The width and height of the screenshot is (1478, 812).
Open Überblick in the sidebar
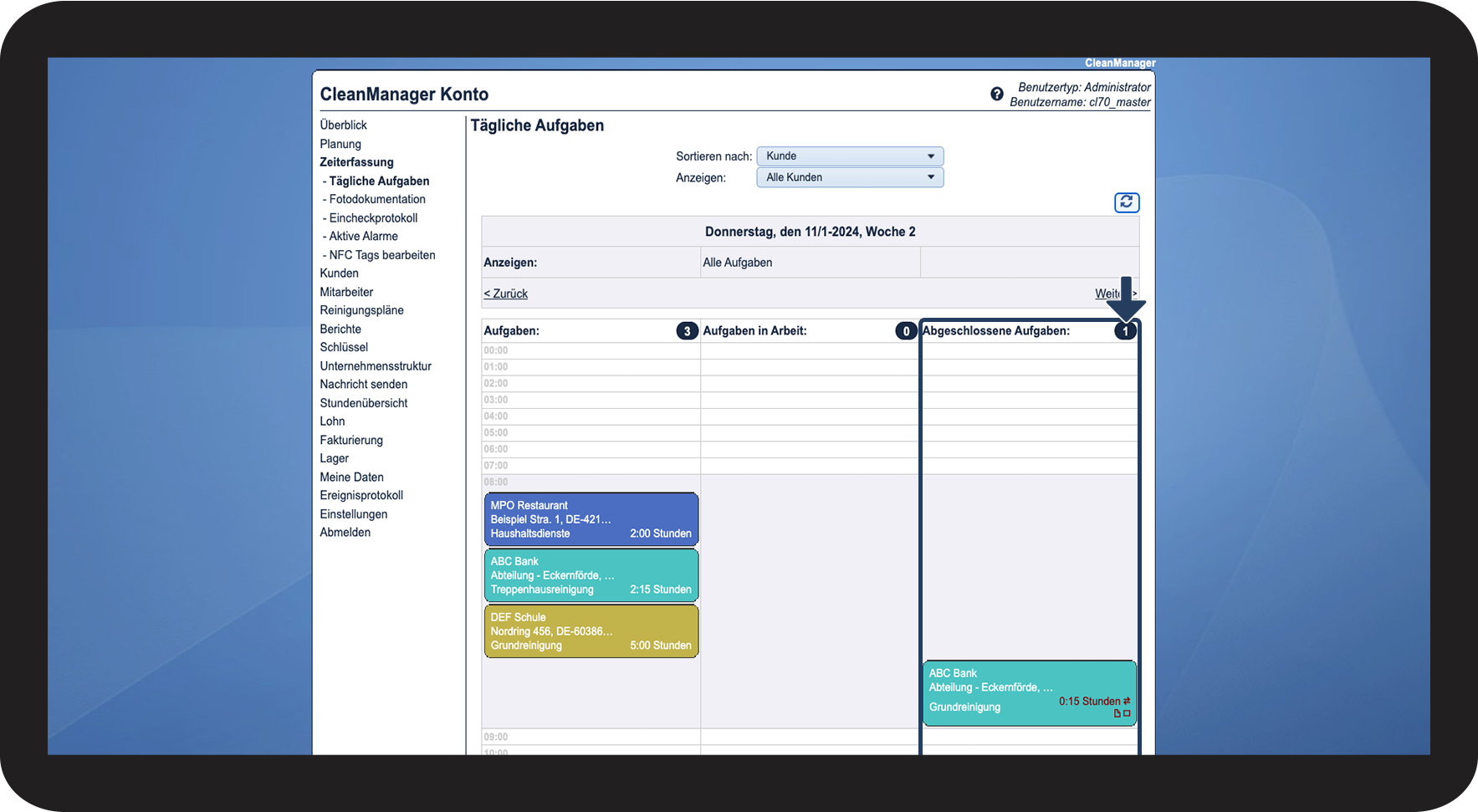343,125
